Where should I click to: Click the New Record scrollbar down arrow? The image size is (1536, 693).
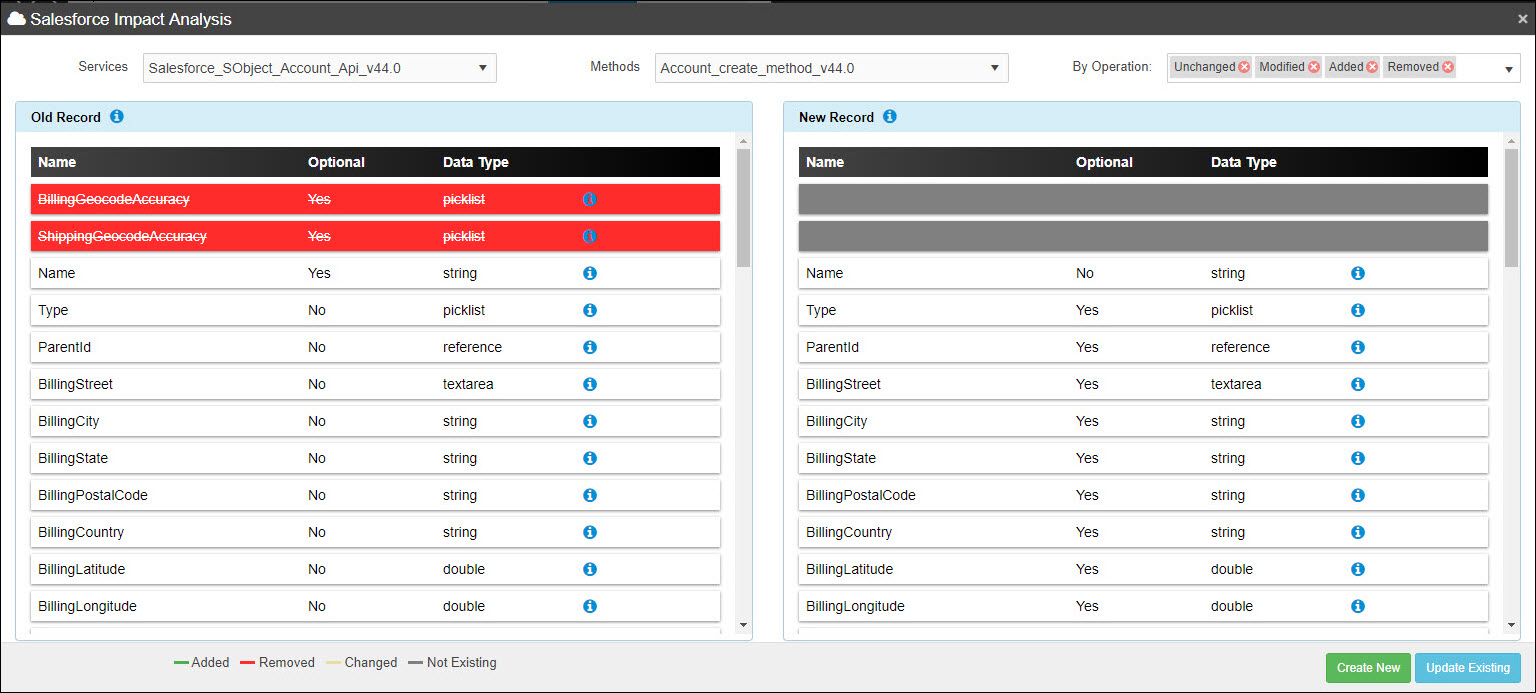coord(1511,625)
